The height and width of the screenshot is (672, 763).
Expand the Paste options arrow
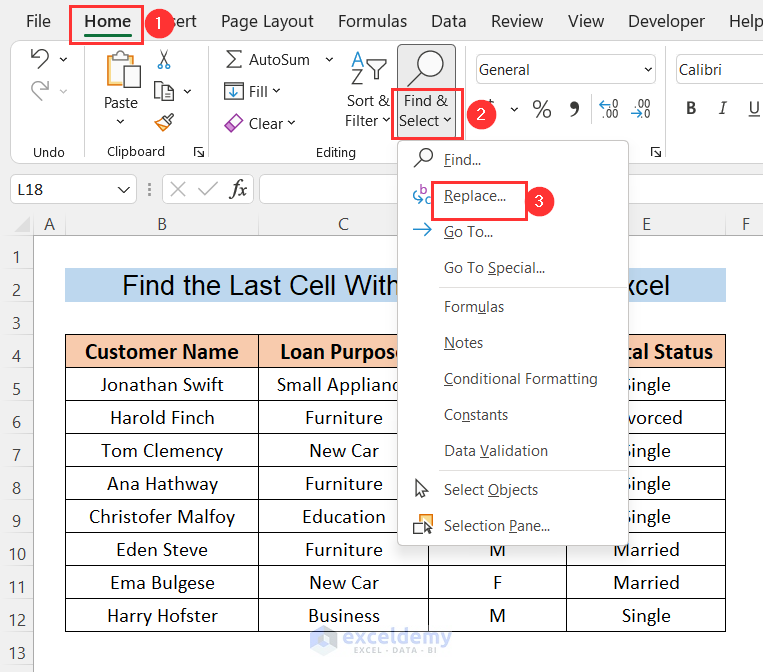pyautogui.click(x=120, y=122)
